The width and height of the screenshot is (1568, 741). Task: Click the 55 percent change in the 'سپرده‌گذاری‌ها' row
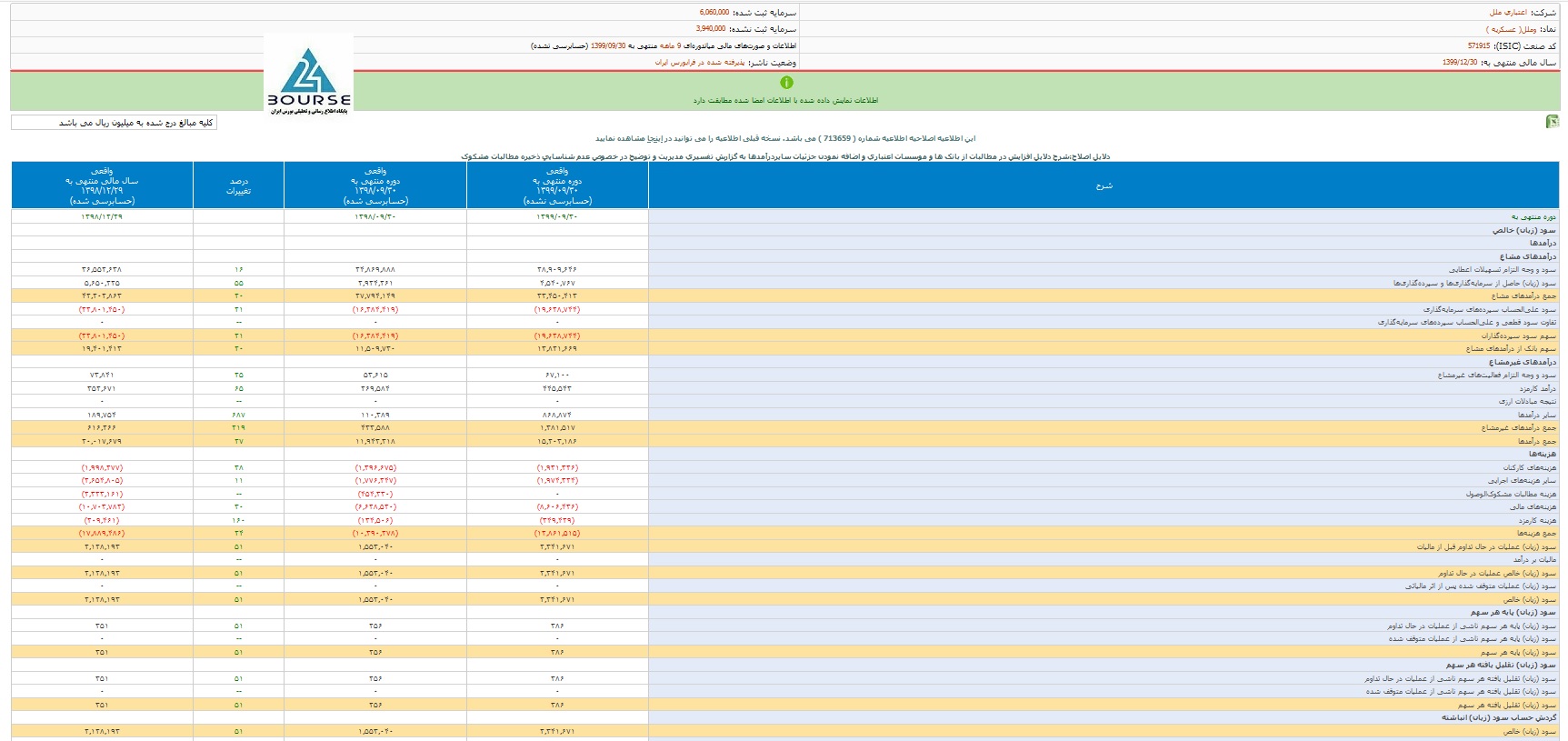tap(238, 284)
